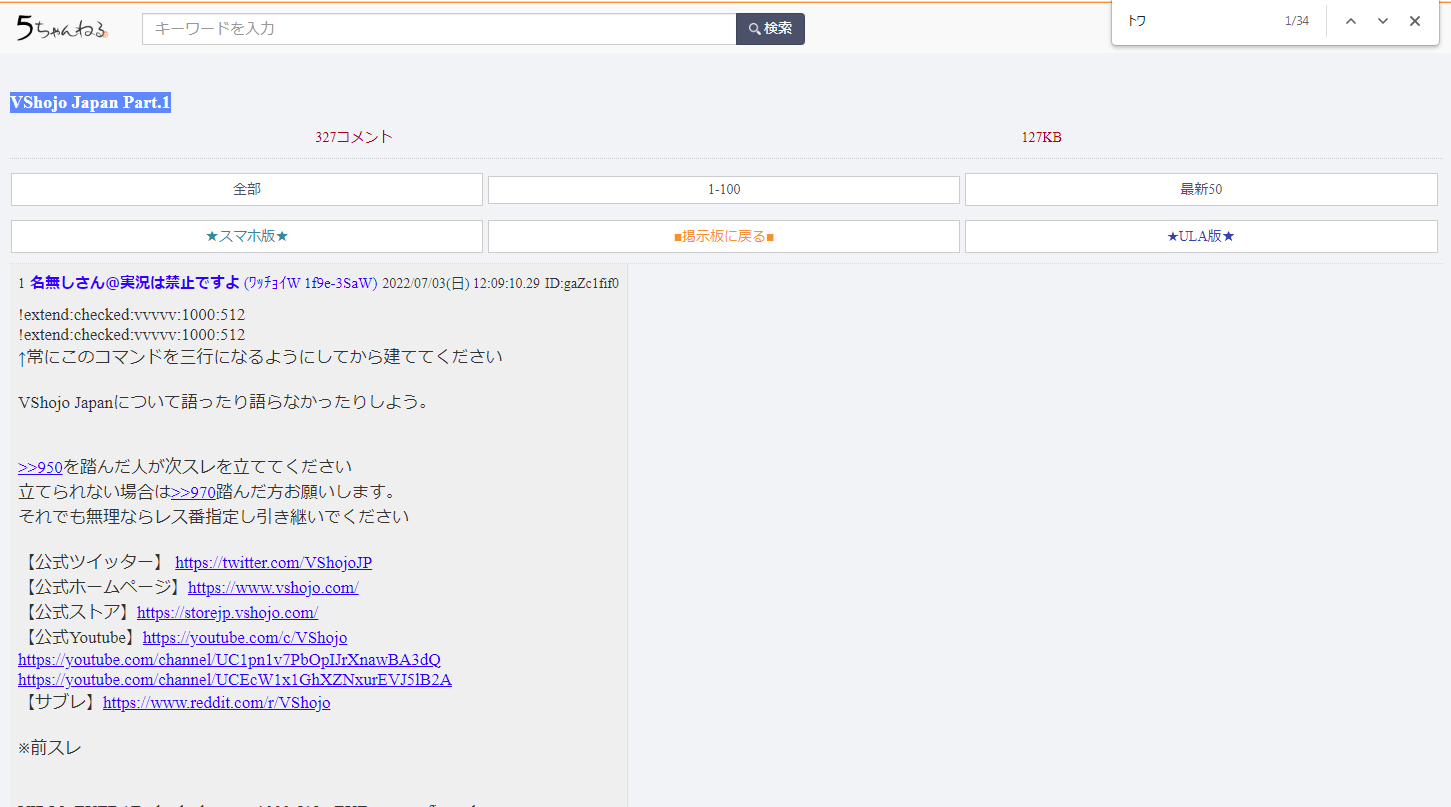Go to next find-in-page match
This screenshot has height=807, width=1451.
click(x=1383, y=21)
